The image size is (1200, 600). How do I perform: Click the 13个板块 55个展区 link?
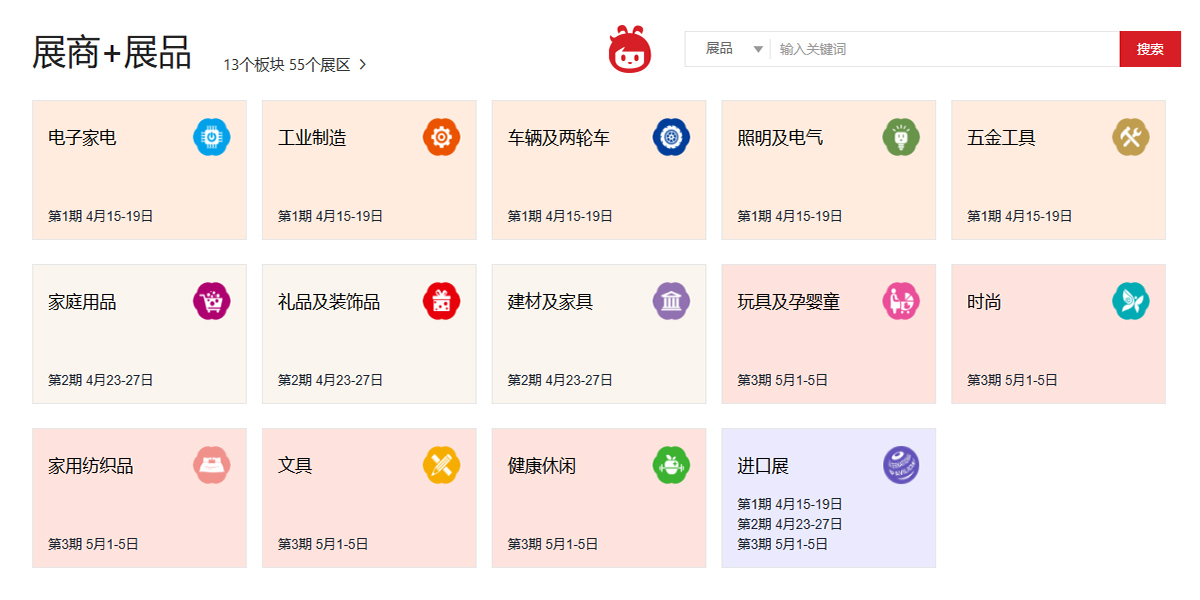click(285, 63)
